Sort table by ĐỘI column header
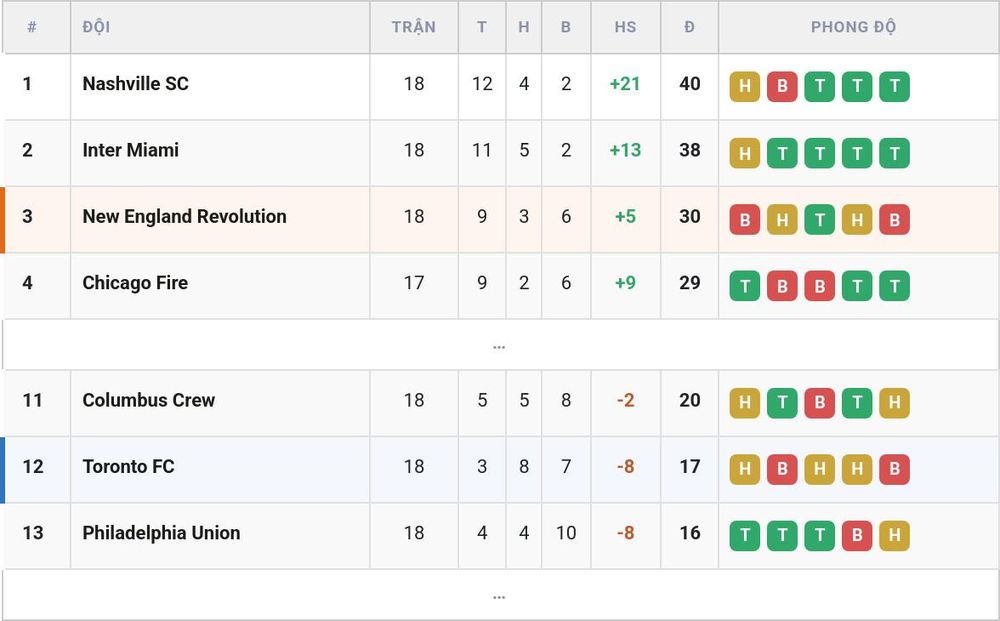1000x621 pixels. click(x=96, y=27)
